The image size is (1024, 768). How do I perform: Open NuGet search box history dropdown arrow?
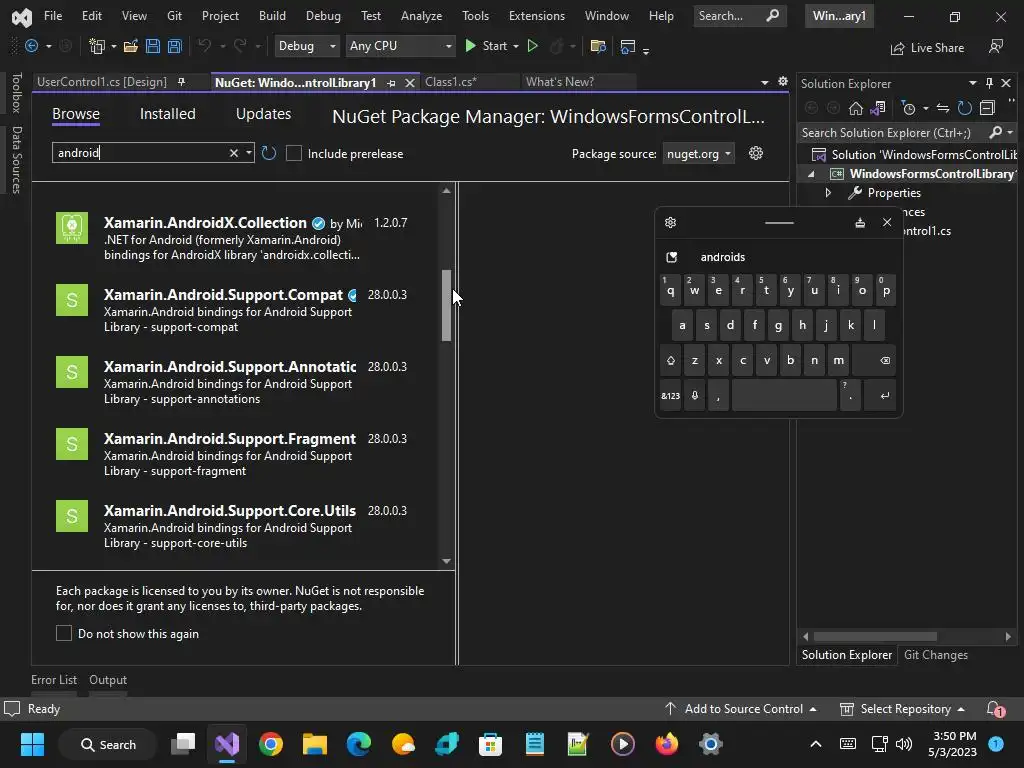(x=249, y=153)
